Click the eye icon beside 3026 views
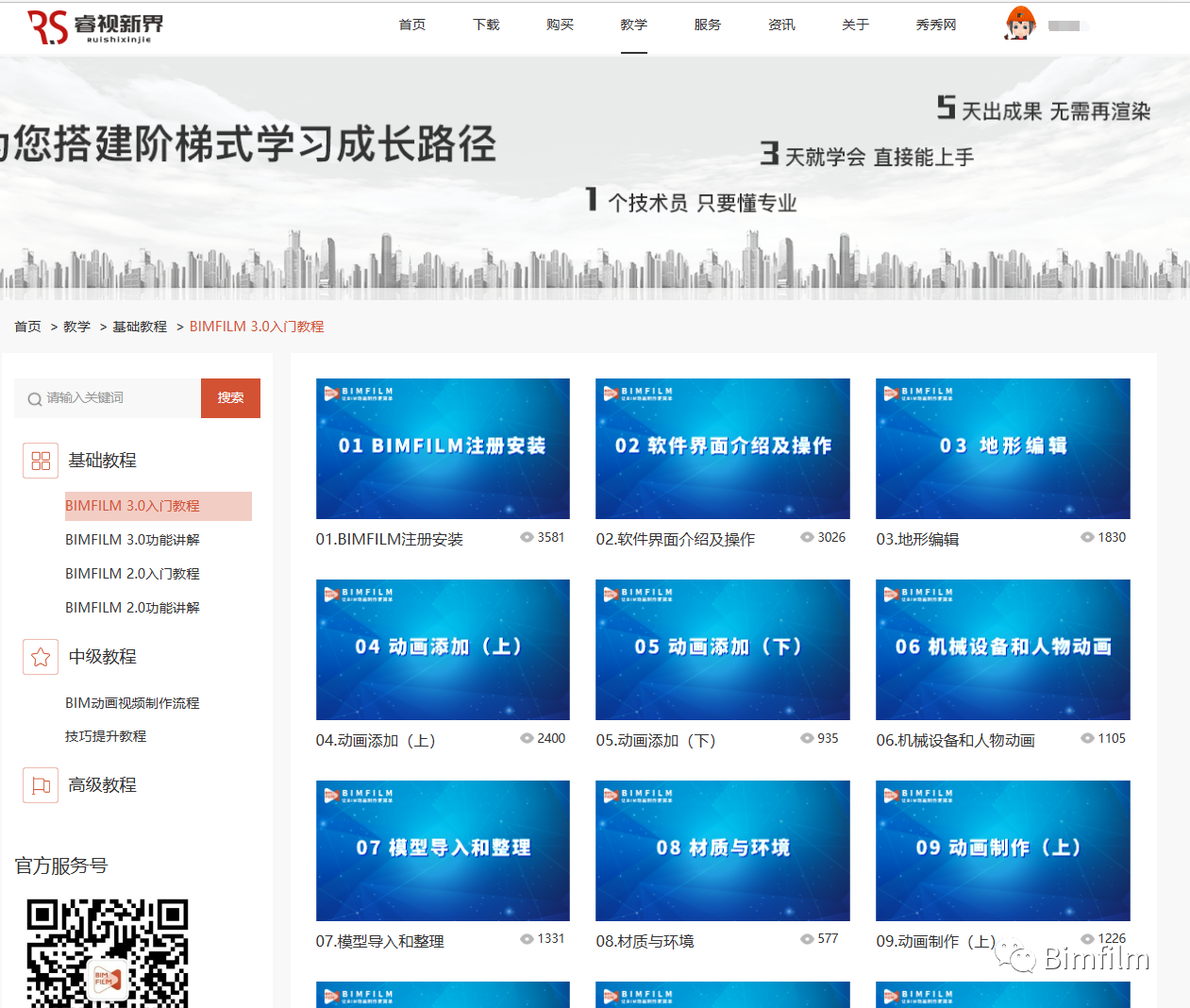 tap(807, 537)
